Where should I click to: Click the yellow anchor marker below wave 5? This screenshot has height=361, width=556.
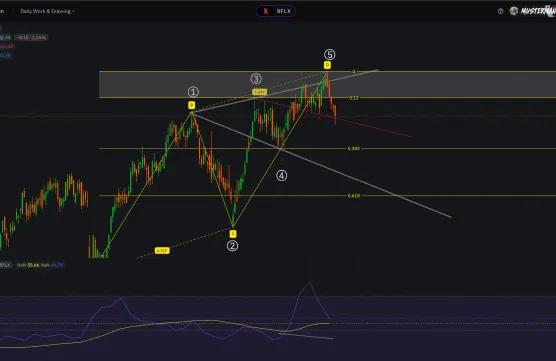click(x=327, y=65)
